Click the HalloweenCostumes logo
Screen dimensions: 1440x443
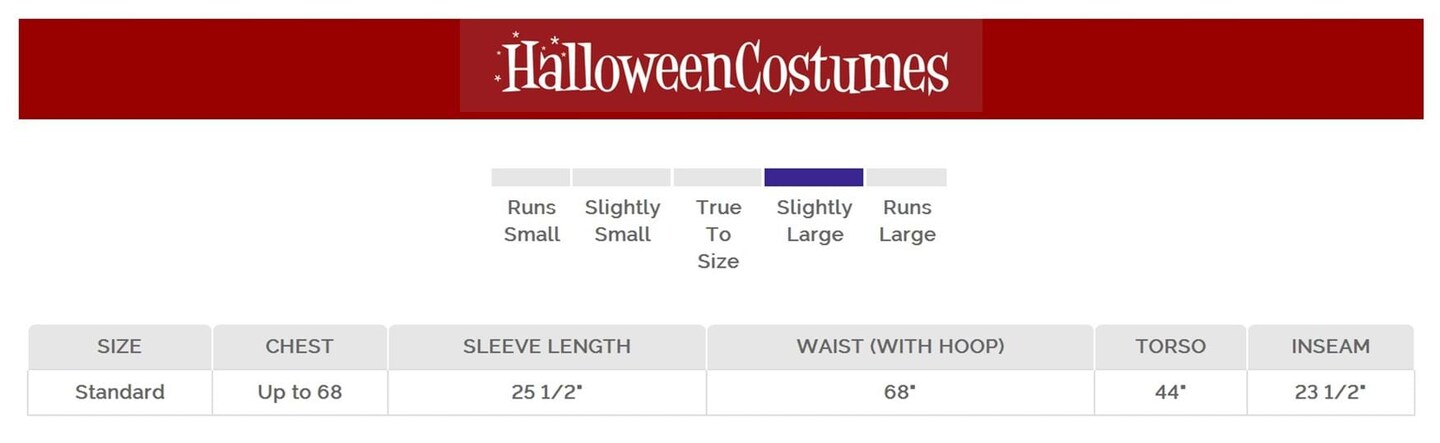(721, 66)
